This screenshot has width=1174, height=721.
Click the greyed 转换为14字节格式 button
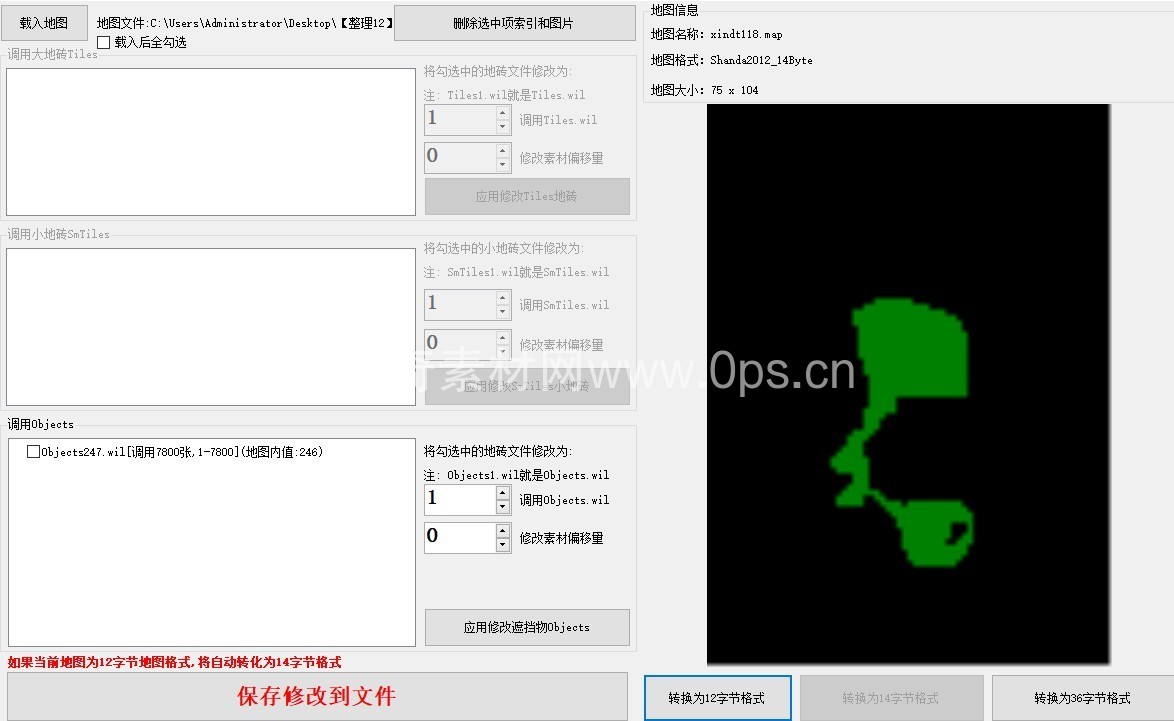tap(890, 698)
